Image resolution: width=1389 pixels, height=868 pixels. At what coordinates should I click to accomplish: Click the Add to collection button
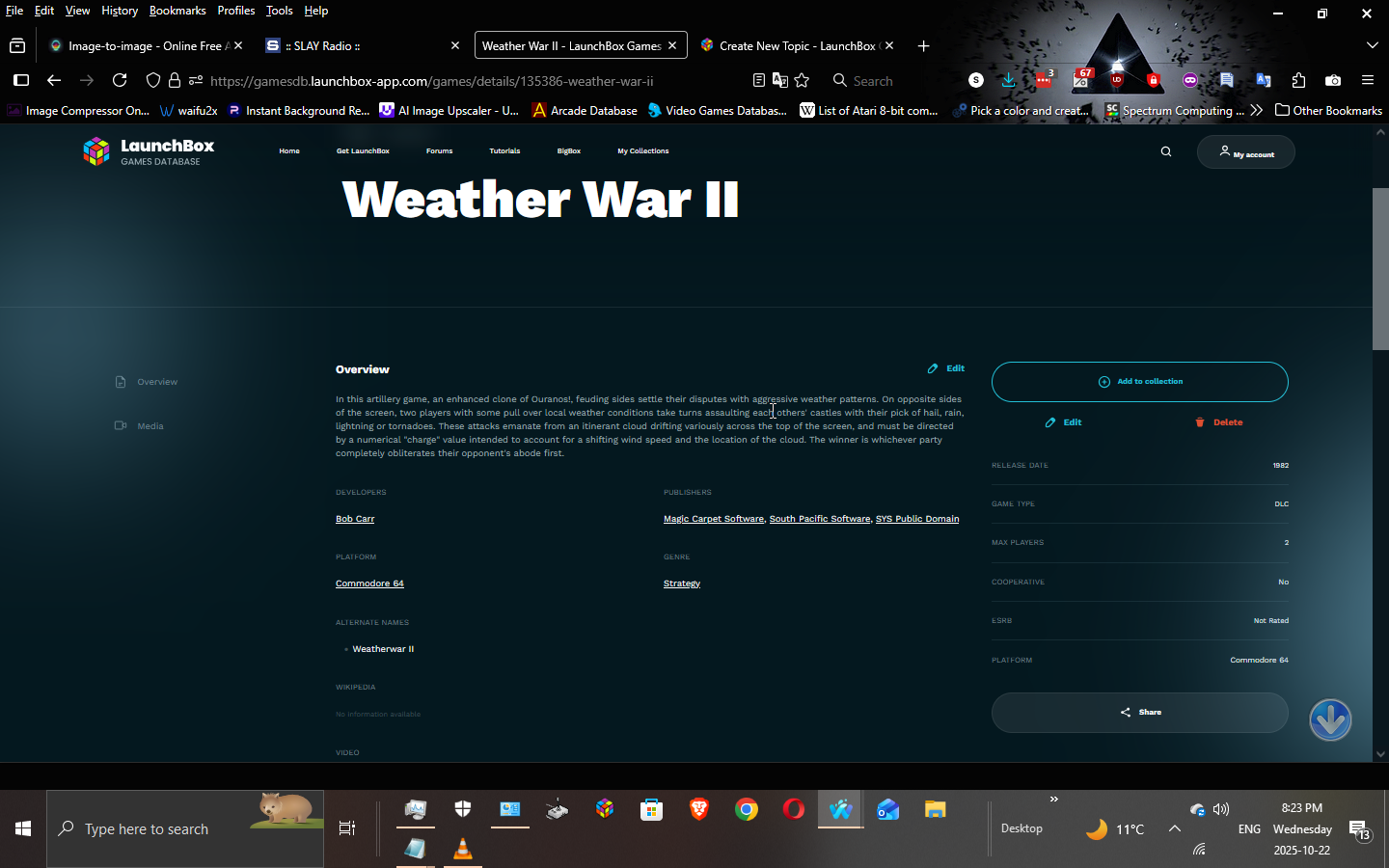(x=1139, y=382)
